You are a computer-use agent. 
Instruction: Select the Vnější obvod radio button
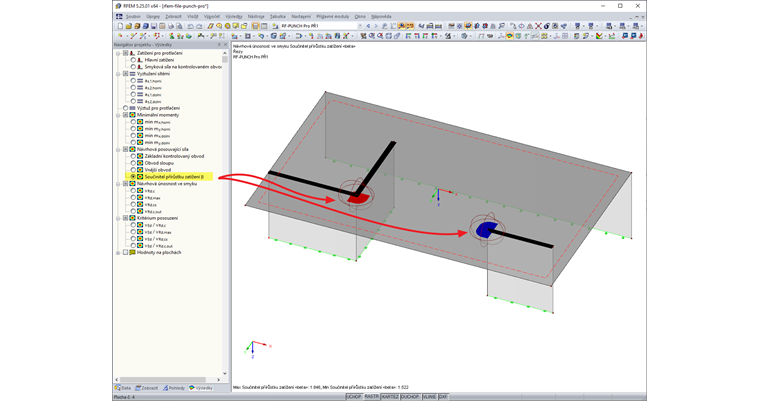click(x=133, y=170)
